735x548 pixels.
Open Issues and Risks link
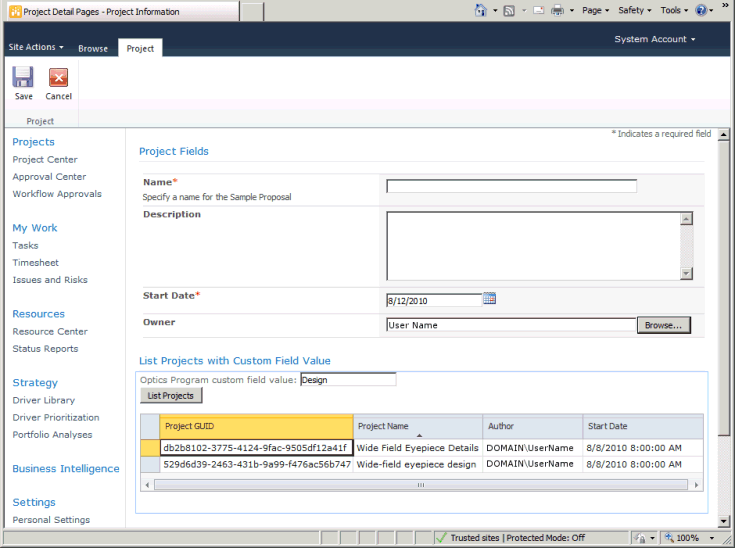50,280
